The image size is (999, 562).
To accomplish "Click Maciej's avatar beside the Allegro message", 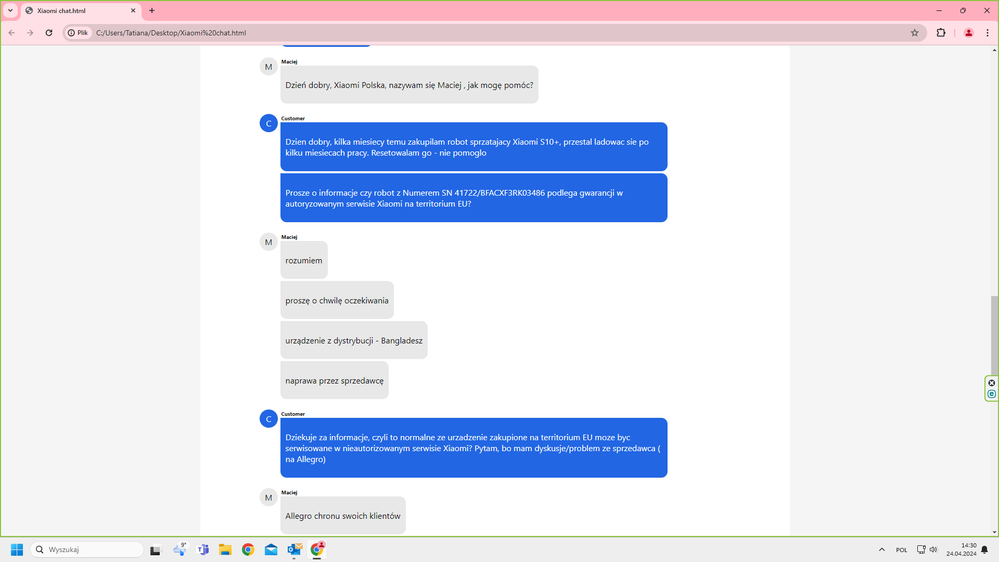I will point(268,497).
